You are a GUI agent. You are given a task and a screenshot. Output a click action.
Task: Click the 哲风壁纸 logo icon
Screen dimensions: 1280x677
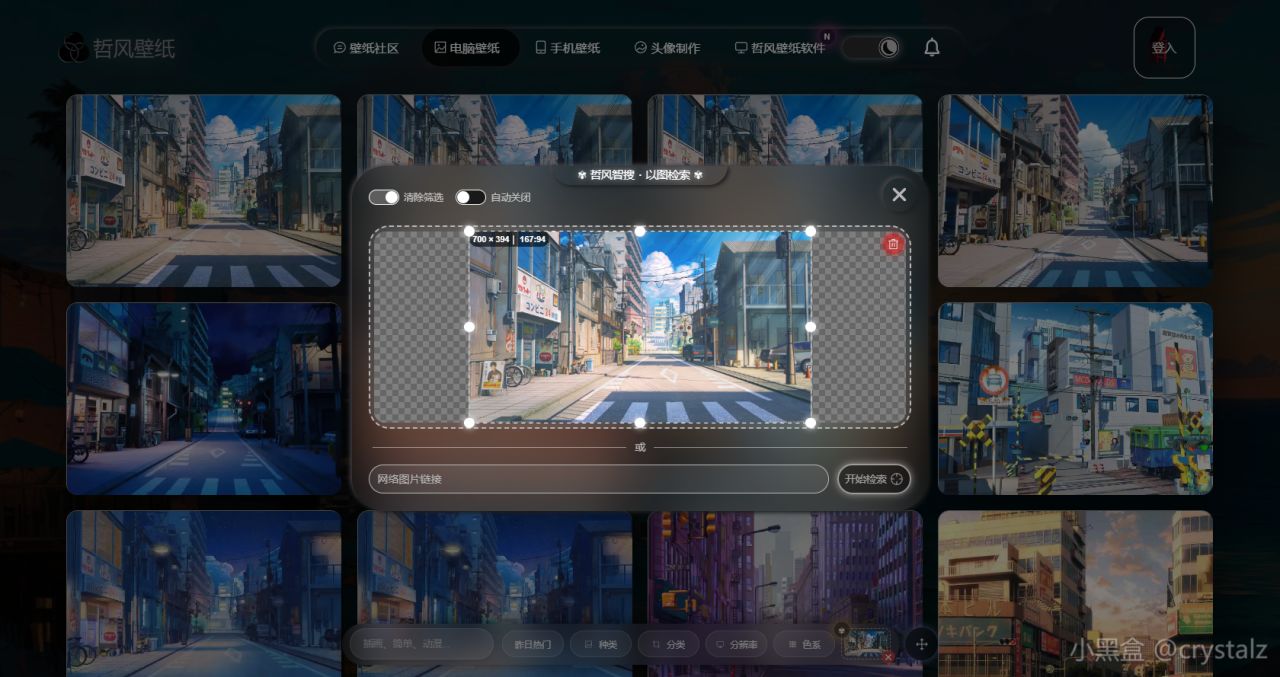(x=73, y=48)
